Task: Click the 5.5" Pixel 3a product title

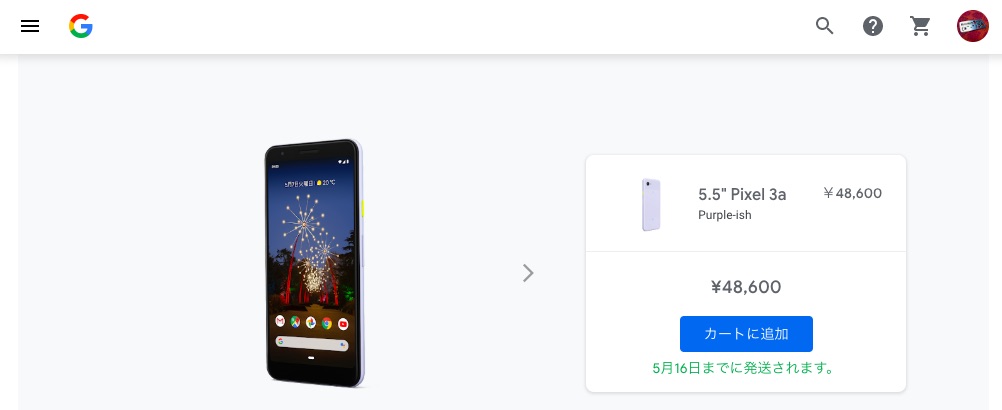Action: [742, 194]
